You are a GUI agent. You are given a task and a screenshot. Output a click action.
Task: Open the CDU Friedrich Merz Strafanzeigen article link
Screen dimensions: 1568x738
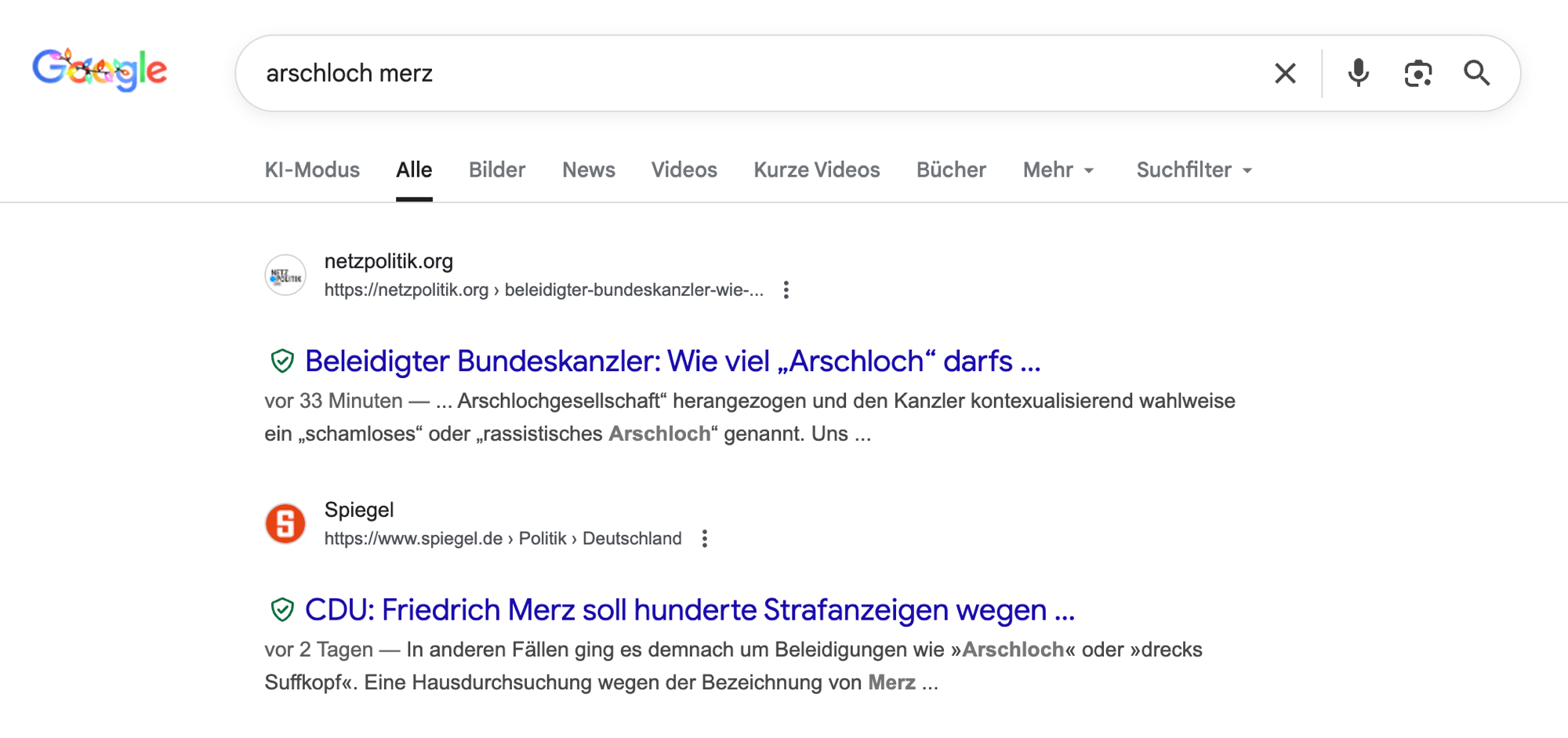(x=689, y=610)
